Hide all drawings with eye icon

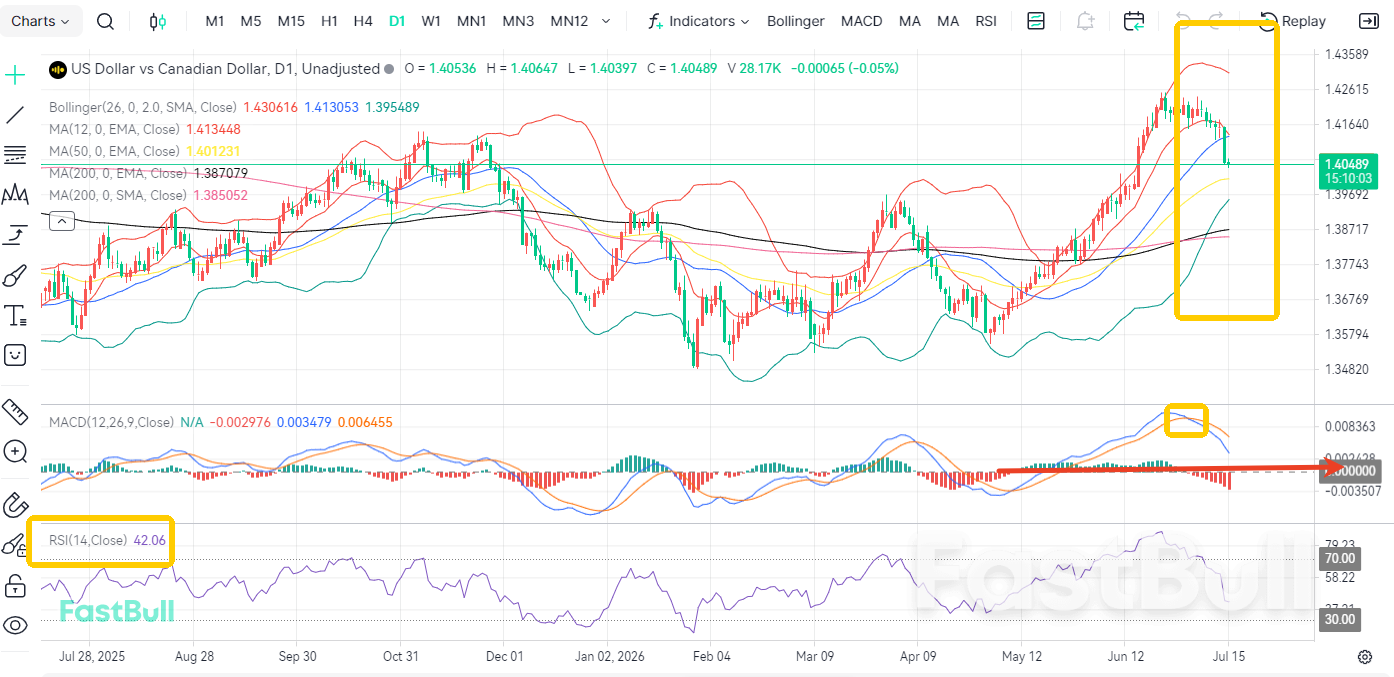pos(15,625)
